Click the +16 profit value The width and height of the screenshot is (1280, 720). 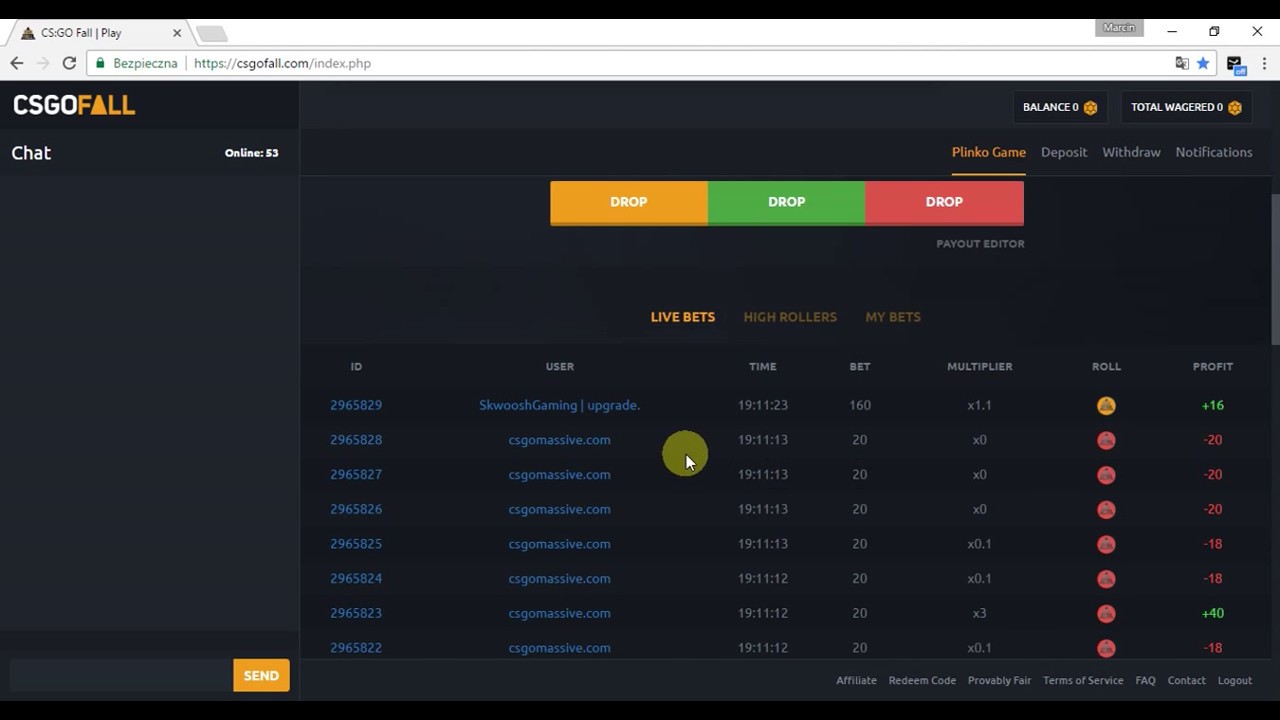(x=1212, y=405)
